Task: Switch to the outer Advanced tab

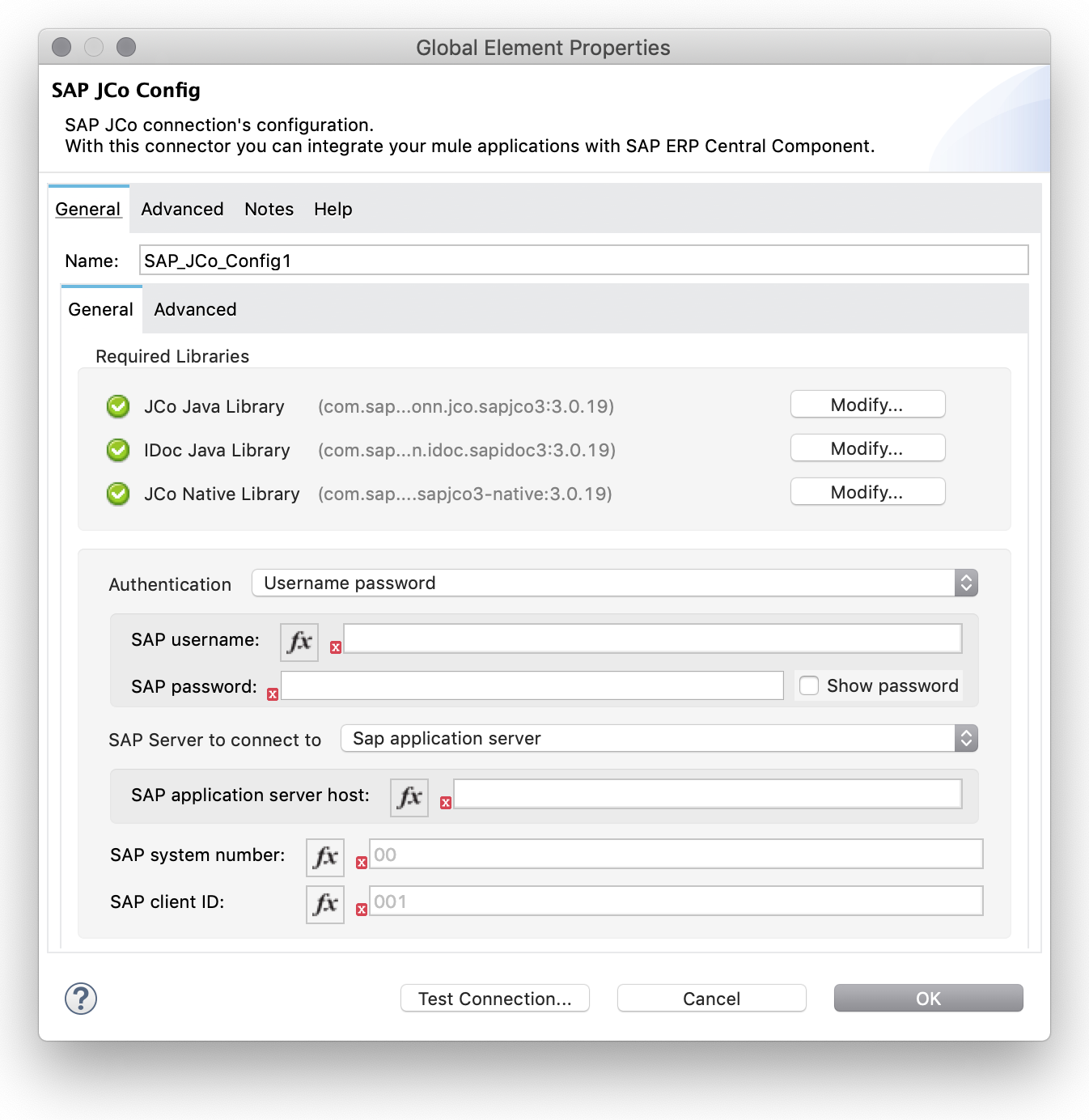Action: point(182,209)
